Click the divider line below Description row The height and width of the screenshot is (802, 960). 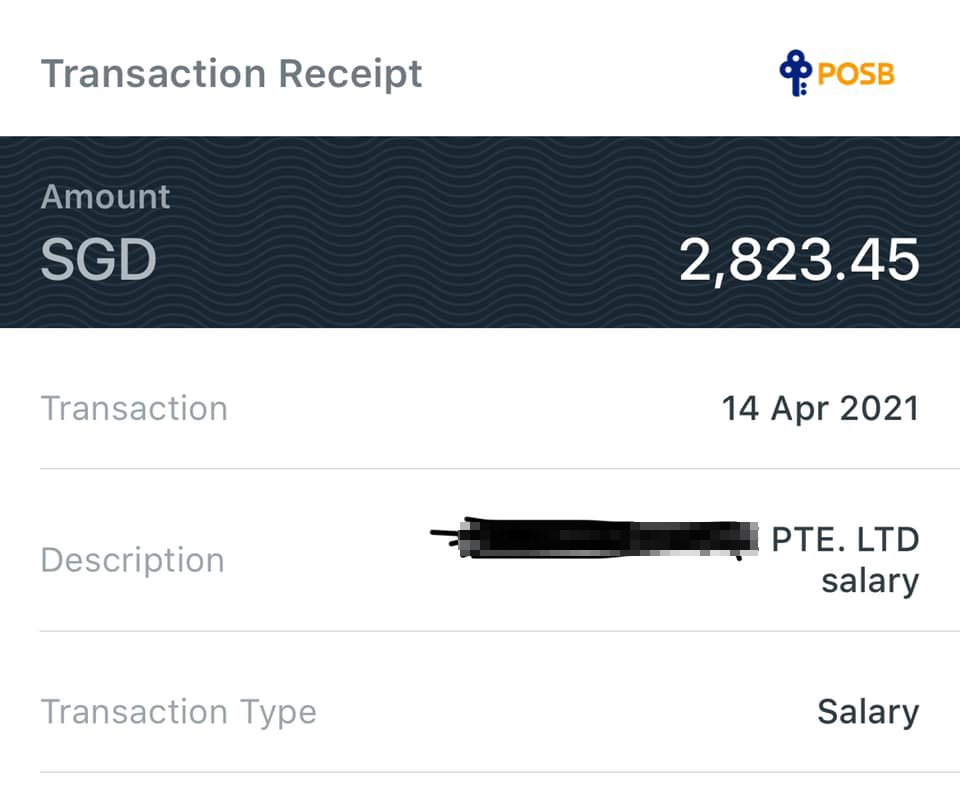coord(480,631)
